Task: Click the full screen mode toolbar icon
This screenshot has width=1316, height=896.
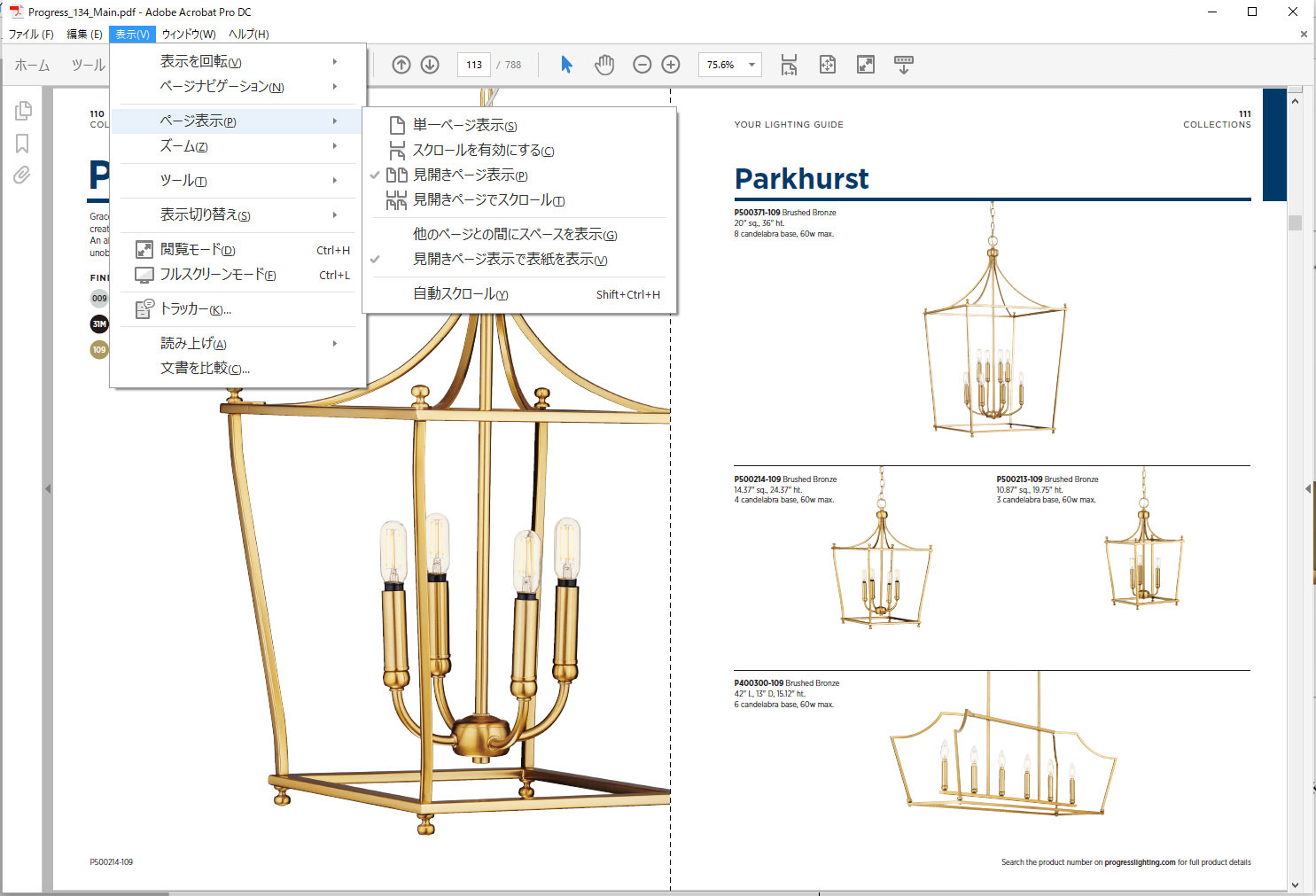Action: point(866,65)
